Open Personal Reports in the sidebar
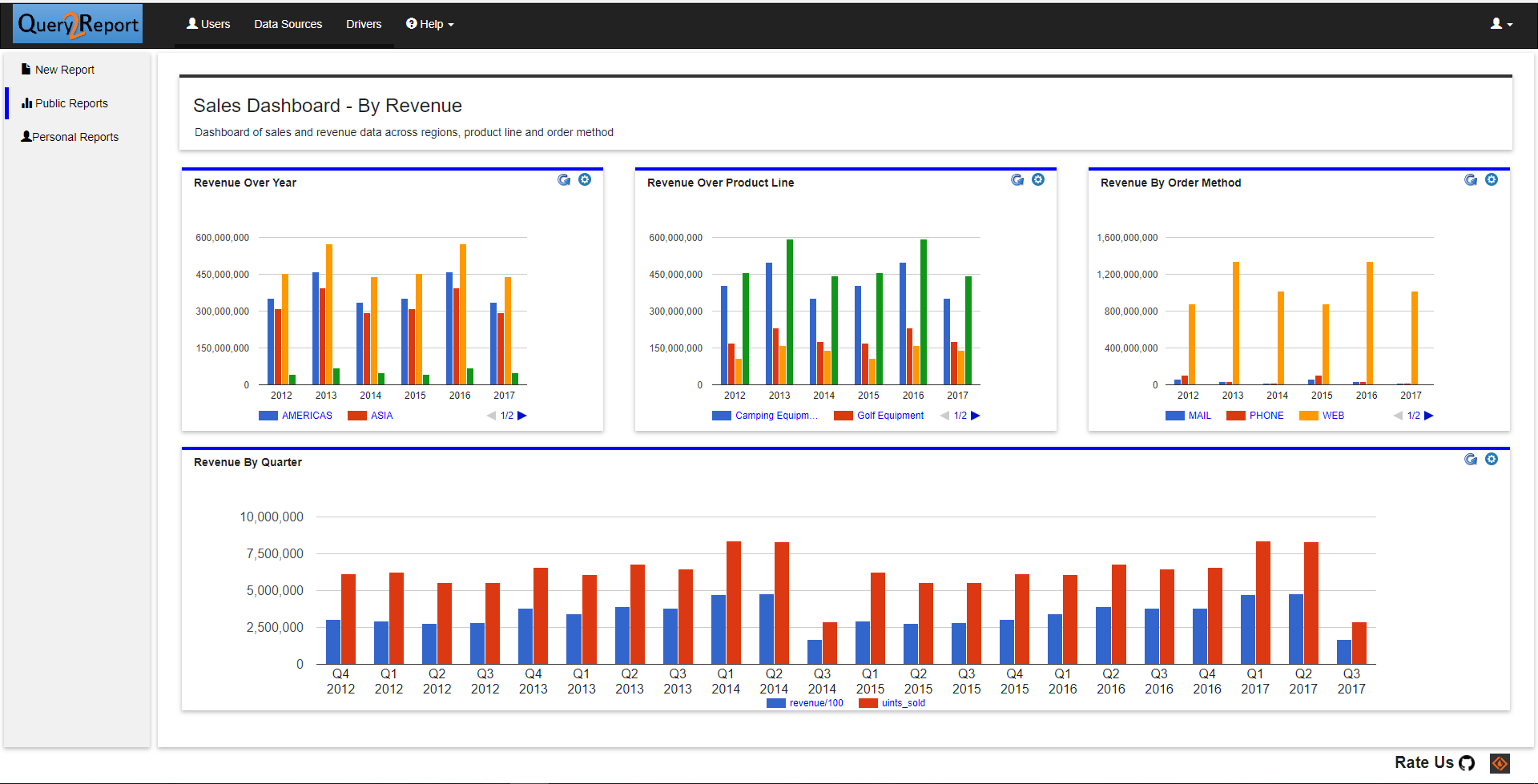 coord(74,137)
